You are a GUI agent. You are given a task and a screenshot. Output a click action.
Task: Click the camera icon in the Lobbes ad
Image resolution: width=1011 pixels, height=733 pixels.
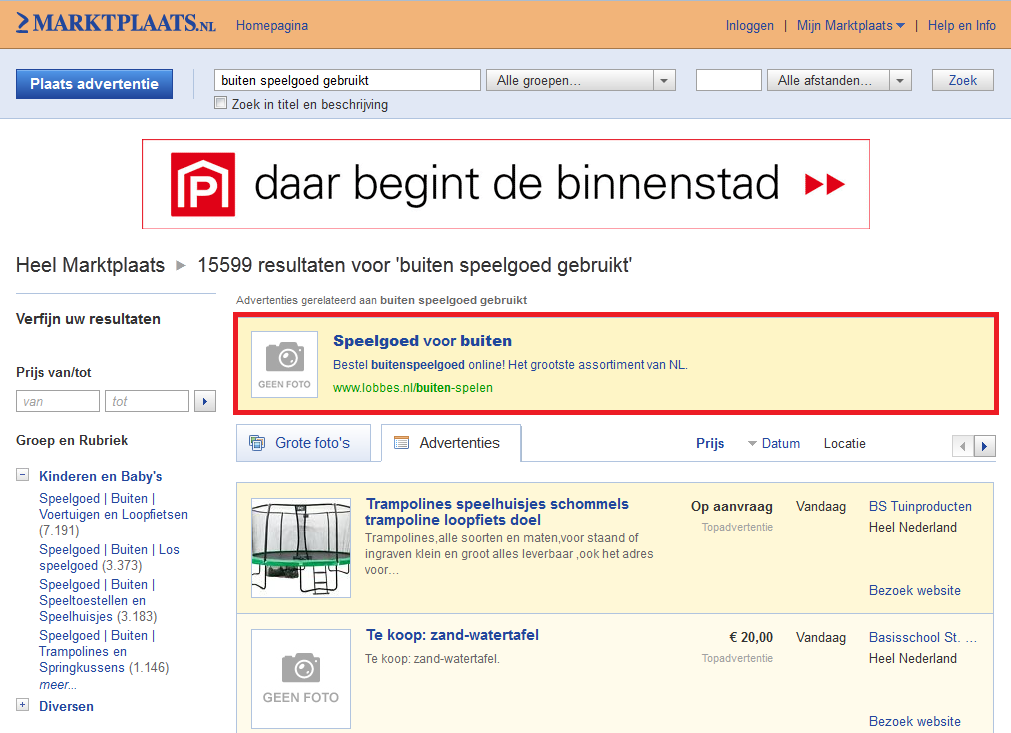tap(285, 357)
